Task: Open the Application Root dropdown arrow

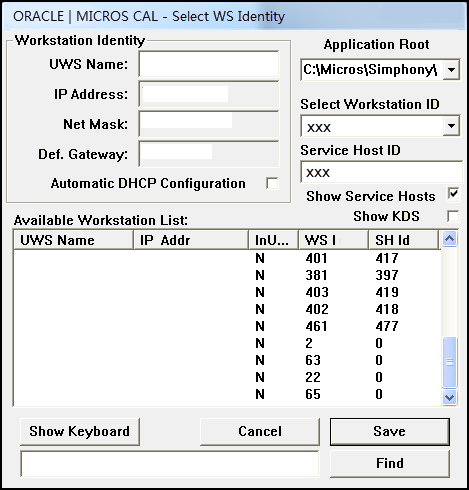Action: 451,70
